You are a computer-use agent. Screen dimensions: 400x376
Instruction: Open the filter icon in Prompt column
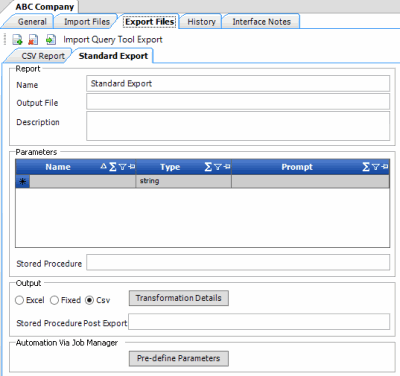tap(376, 167)
